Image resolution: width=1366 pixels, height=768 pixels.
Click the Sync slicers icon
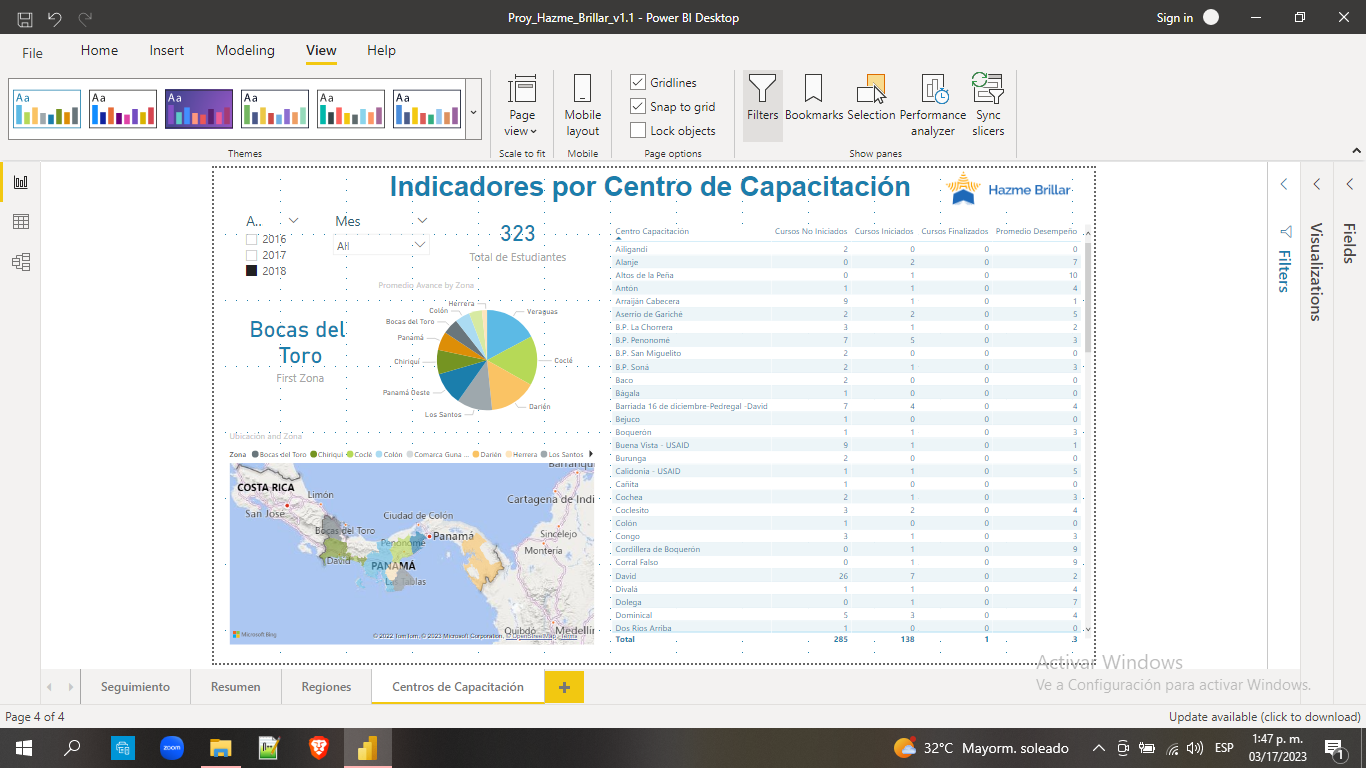click(x=988, y=105)
